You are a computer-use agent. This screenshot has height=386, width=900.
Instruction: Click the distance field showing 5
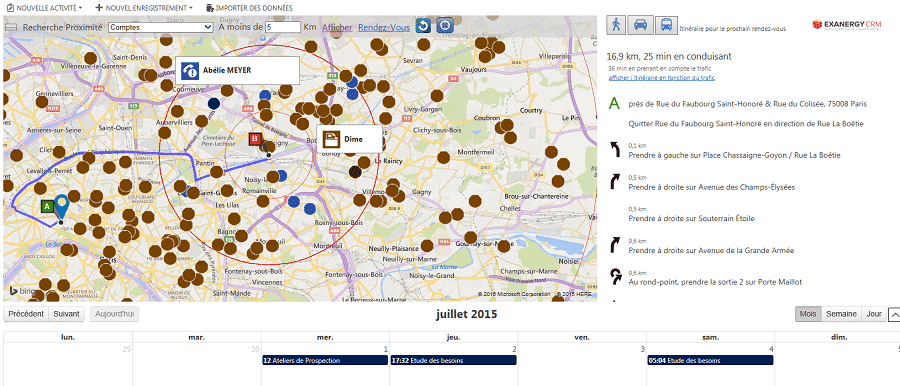[x=283, y=27]
